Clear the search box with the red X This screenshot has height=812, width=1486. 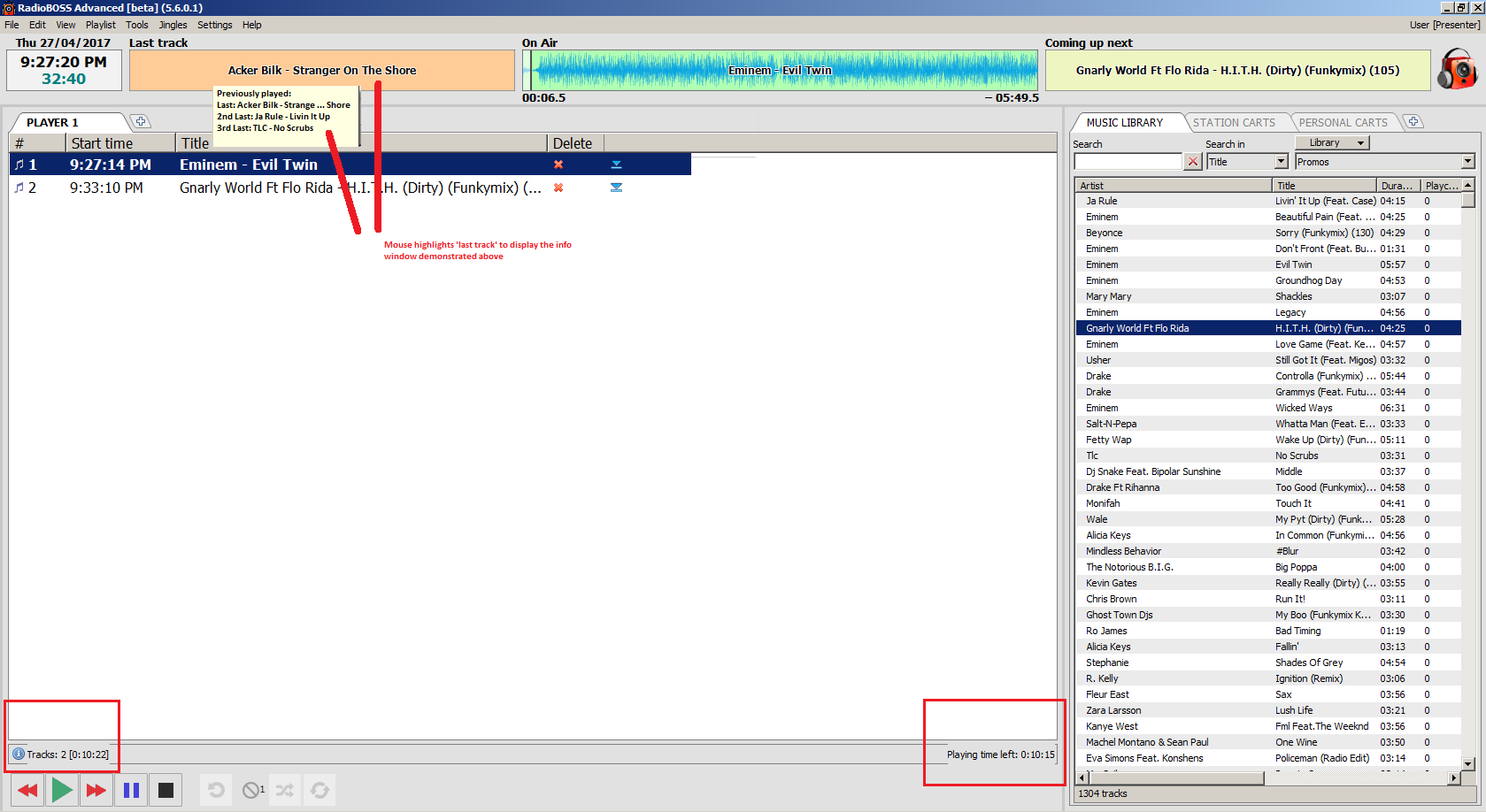click(1193, 161)
